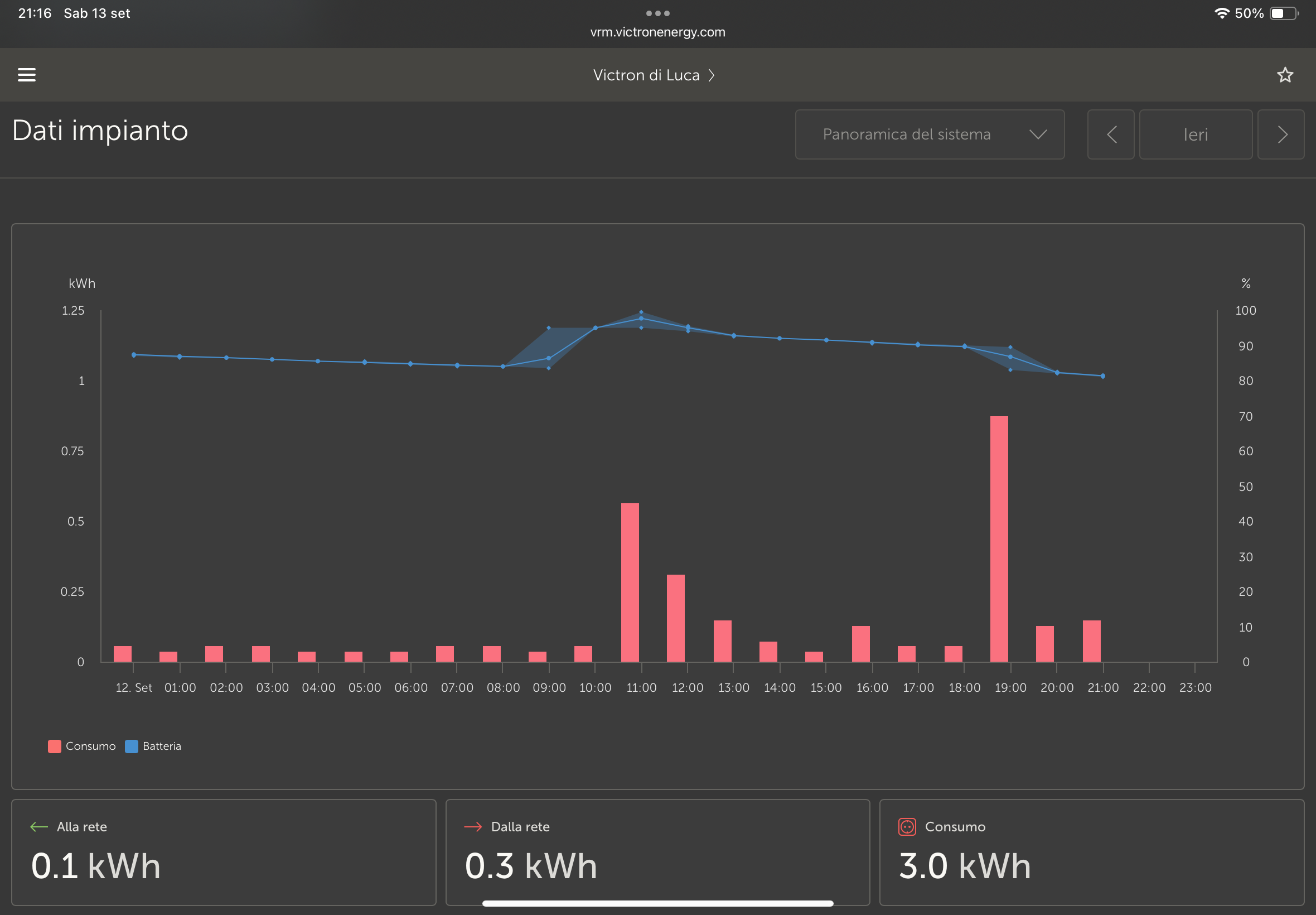The image size is (1316, 915).
Task: Click the dropdown chevron beside Panoramica del sistema
Action: tap(1038, 134)
